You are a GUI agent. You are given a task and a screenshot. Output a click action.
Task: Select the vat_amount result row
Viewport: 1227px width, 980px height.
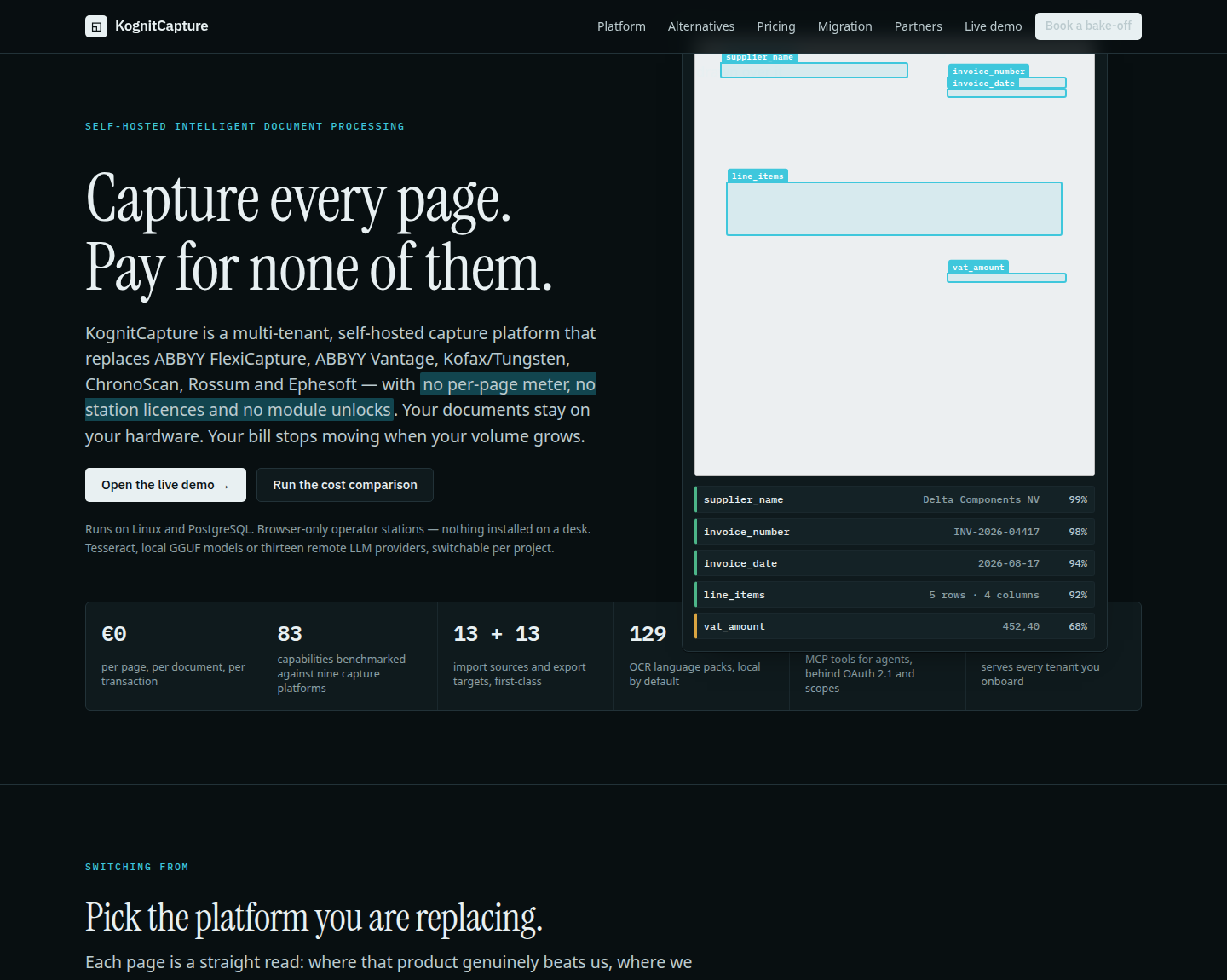pyautogui.click(x=895, y=626)
